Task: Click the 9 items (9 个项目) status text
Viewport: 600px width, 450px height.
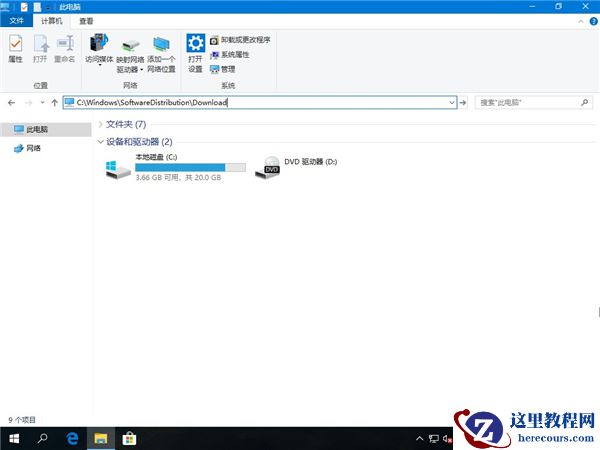Action: (22, 420)
